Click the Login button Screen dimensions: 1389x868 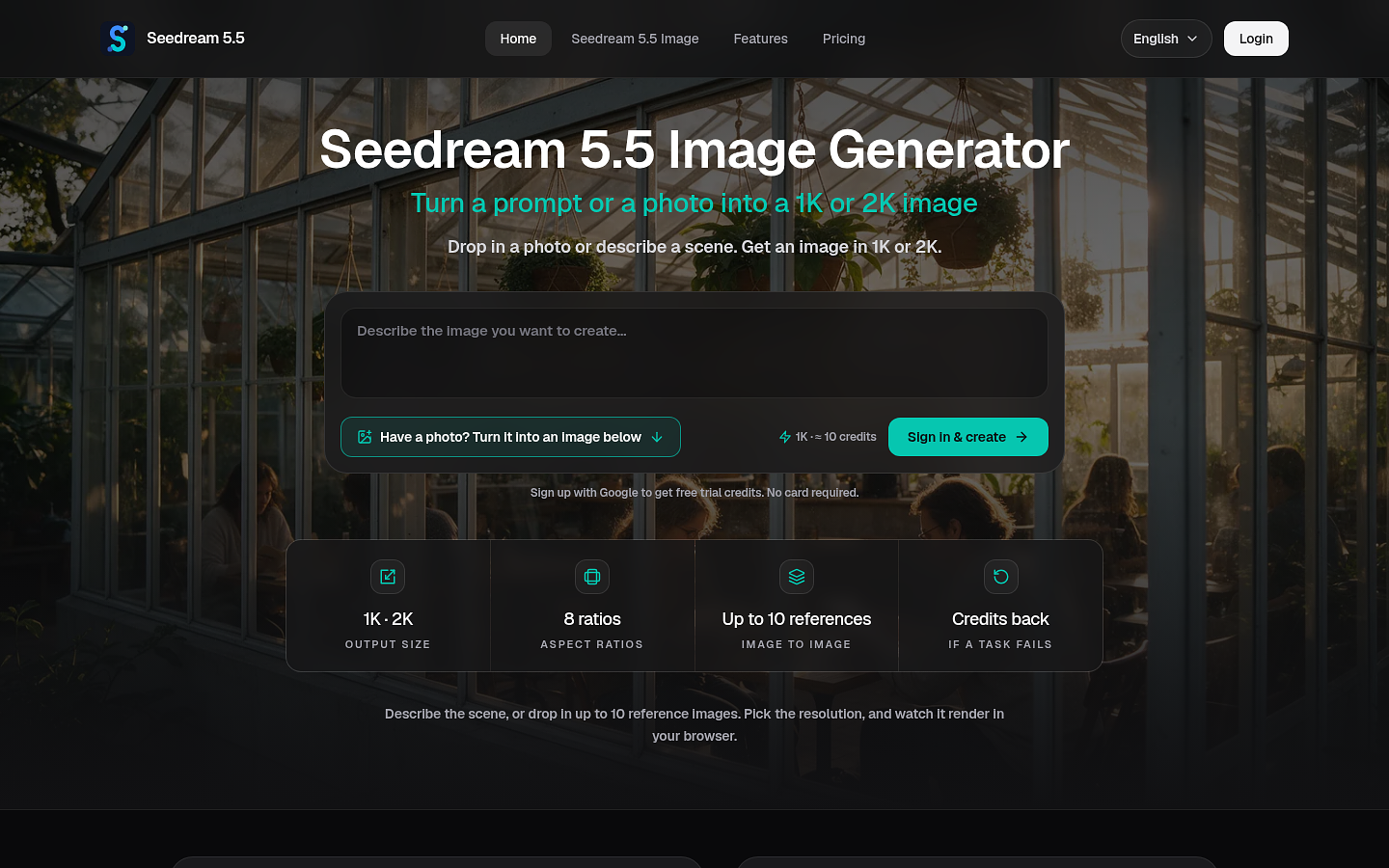coord(1256,39)
